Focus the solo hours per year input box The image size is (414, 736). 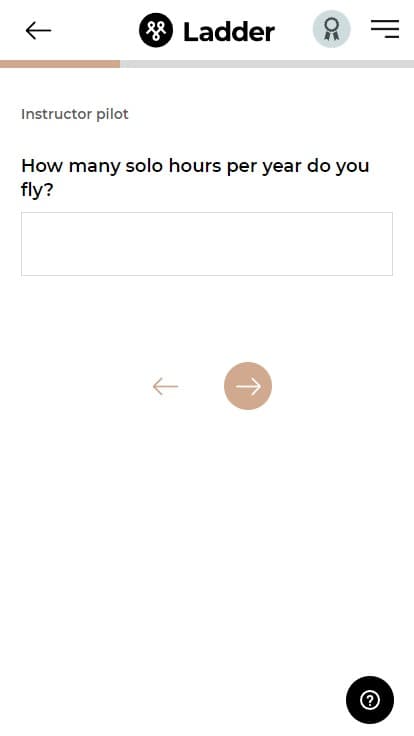click(x=207, y=244)
